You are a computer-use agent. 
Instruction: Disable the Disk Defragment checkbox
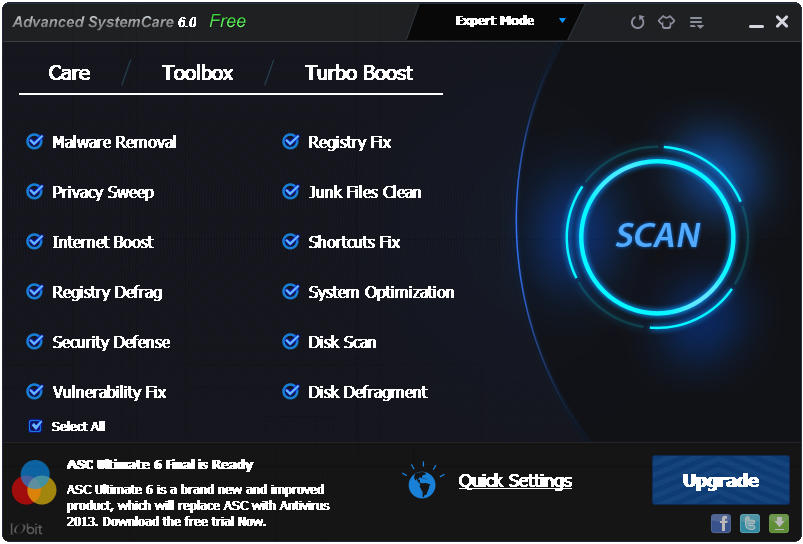(x=291, y=392)
